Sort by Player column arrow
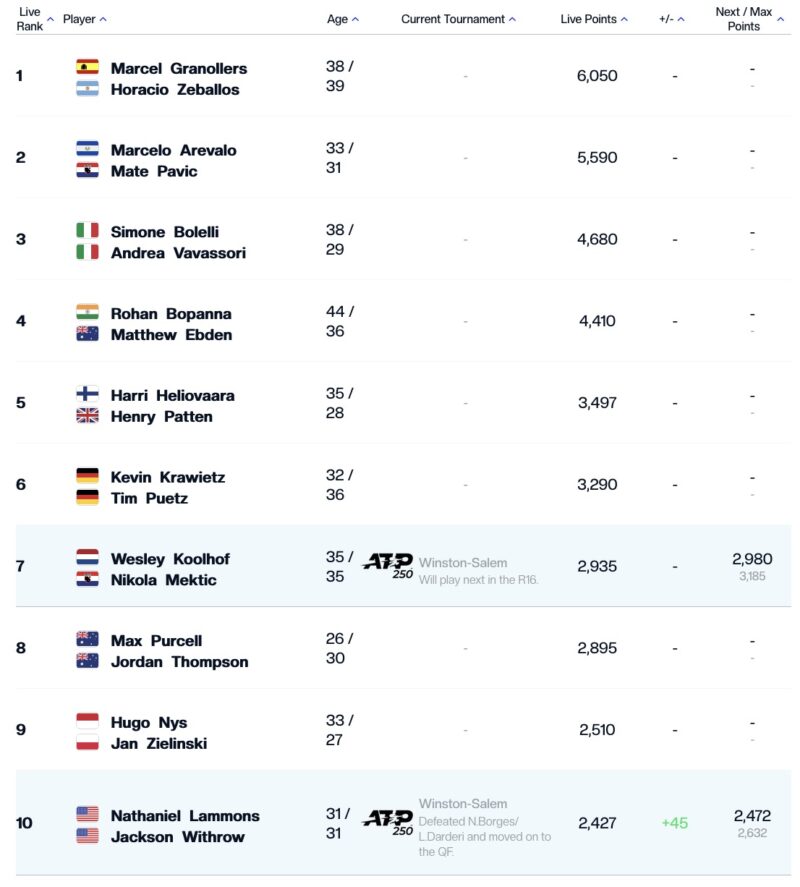Image resolution: width=800 pixels, height=887 pixels. click(x=85, y=19)
